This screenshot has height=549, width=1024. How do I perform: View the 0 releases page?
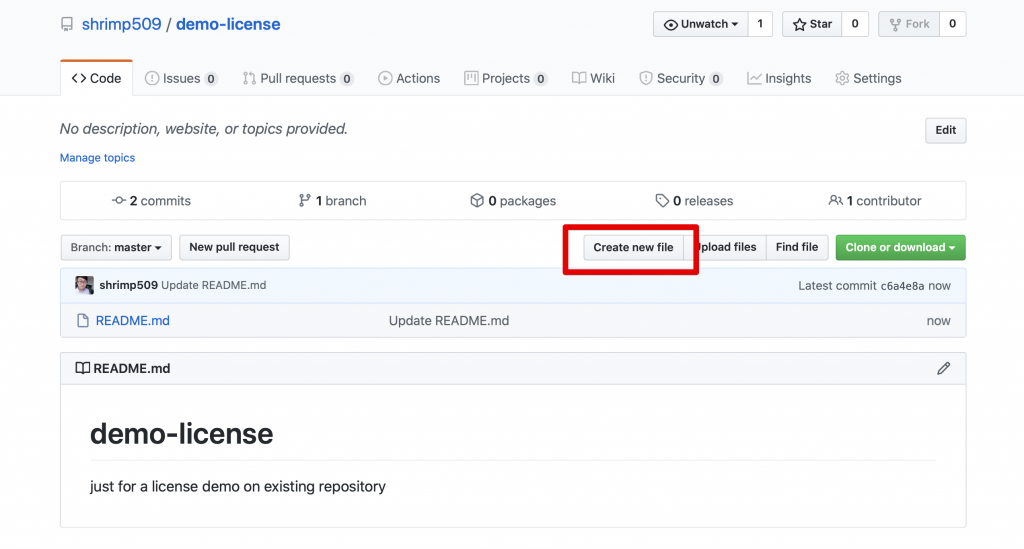click(x=694, y=201)
